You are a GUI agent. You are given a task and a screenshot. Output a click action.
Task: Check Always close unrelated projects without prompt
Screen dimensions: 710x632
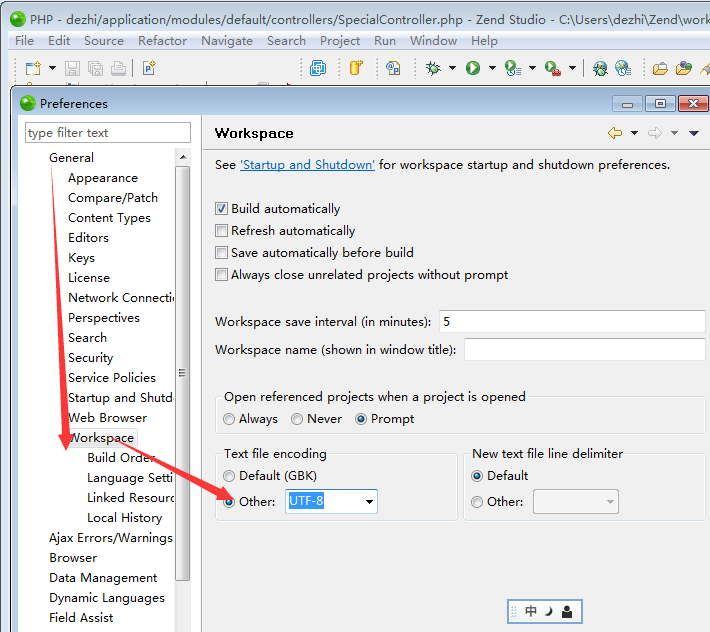pyautogui.click(x=221, y=275)
